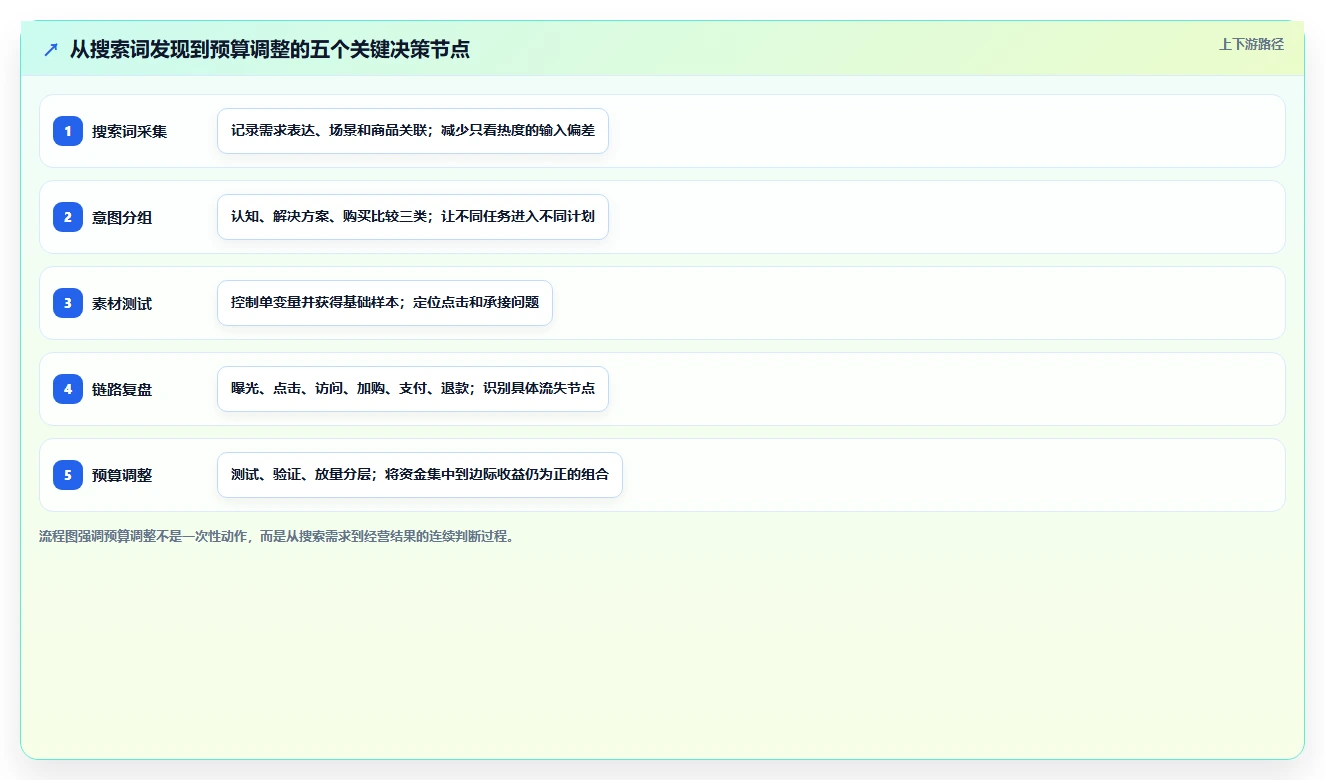Viewport: 1325px width, 780px height.
Task: Click the description box starting 认知、解决方案
Action: (413, 217)
